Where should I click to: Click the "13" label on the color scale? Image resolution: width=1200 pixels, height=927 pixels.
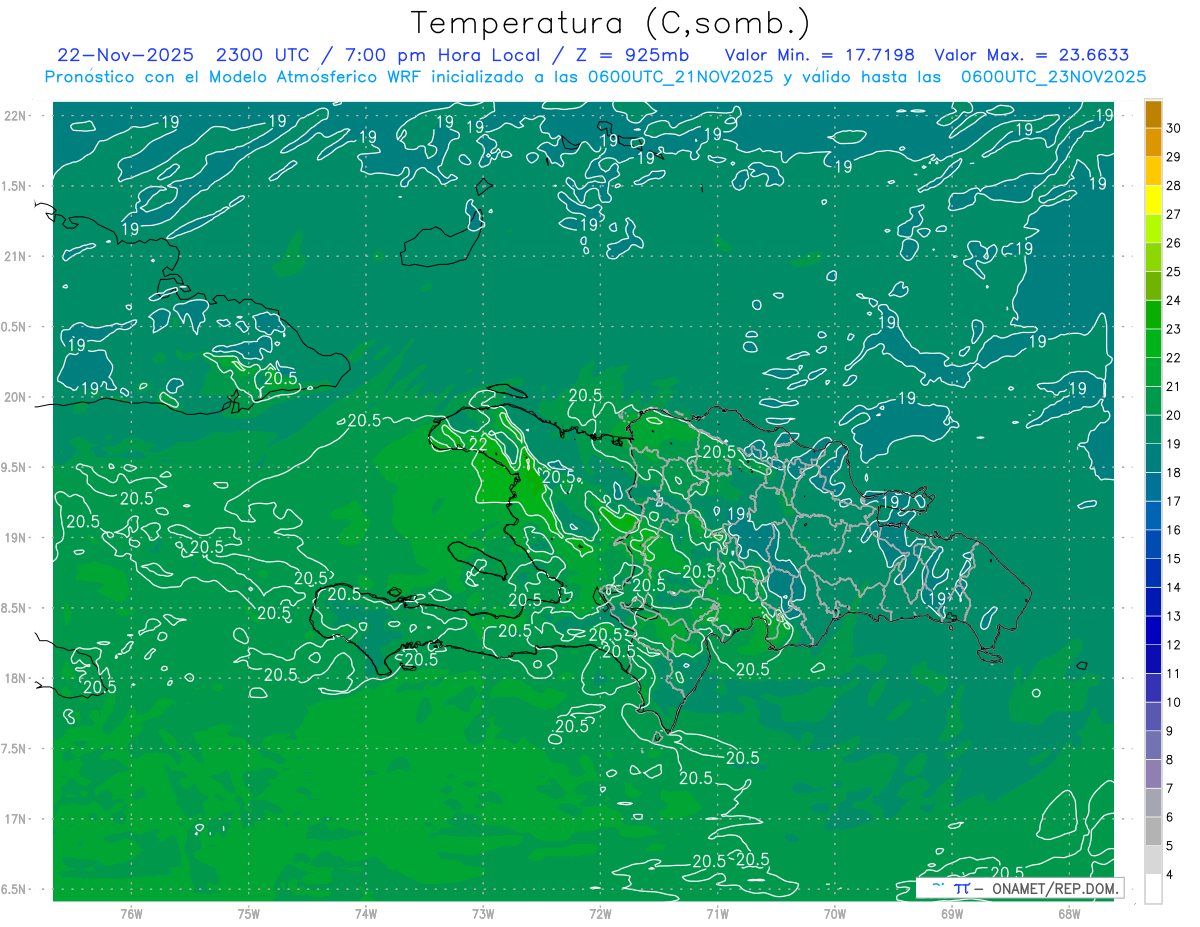pyautogui.click(x=1174, y=616)
